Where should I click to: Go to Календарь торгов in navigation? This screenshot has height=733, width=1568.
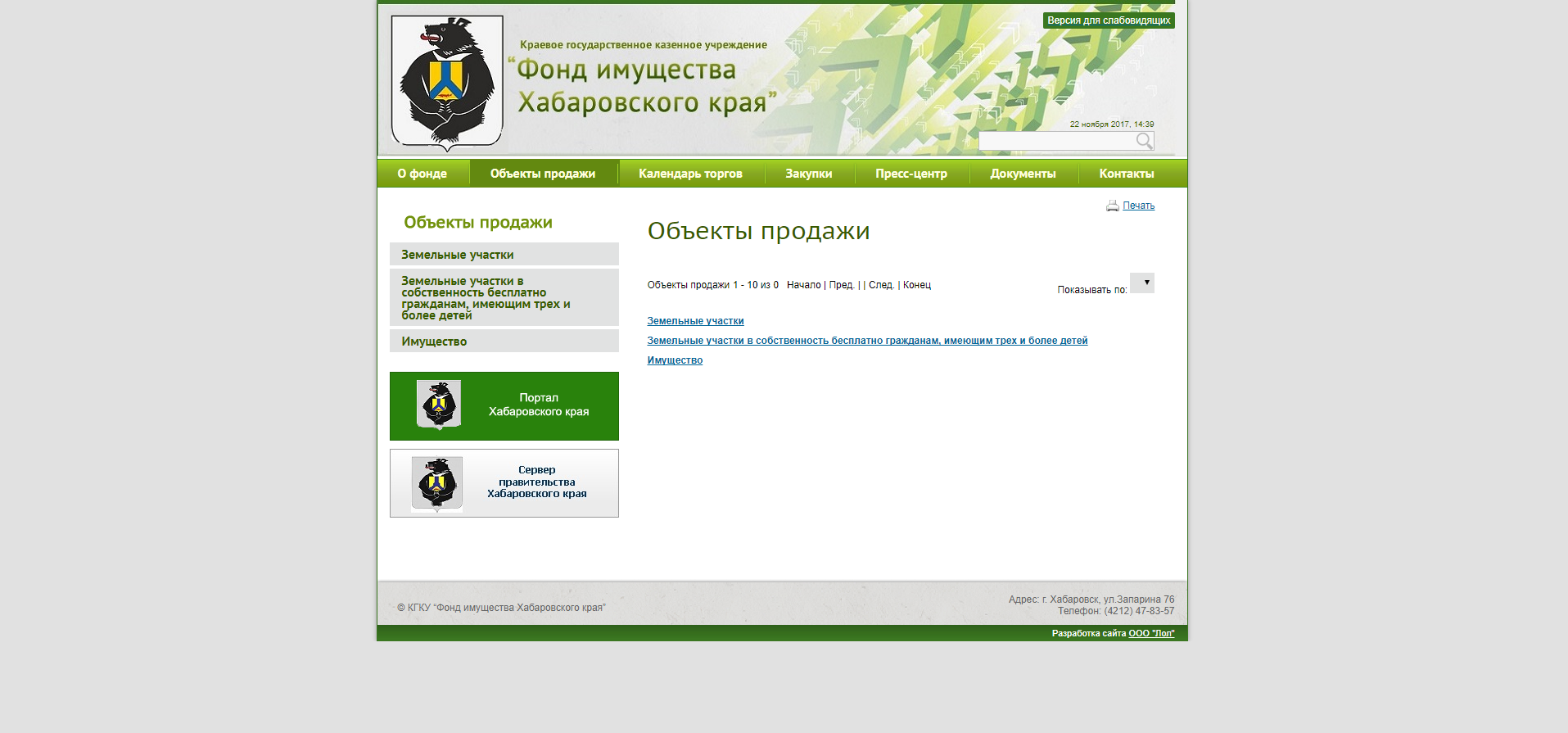690,174
